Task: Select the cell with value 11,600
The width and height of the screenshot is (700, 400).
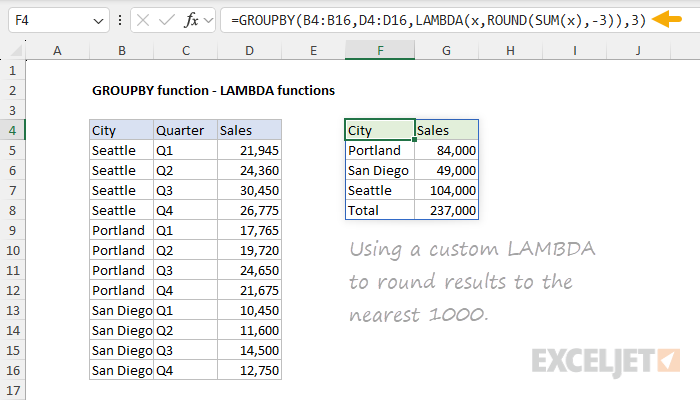Action: 250,330
